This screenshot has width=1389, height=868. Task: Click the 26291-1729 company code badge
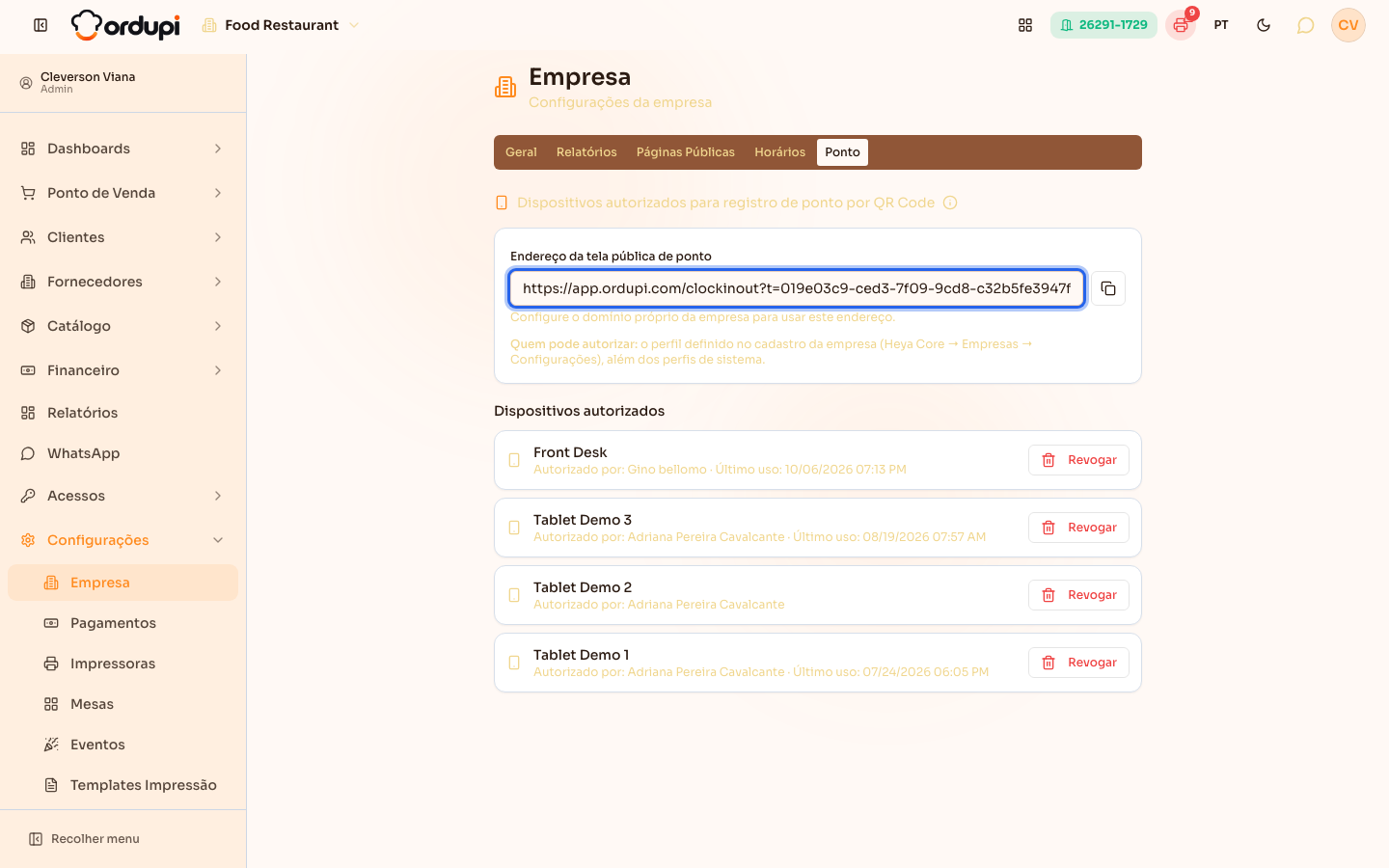coord(1103,25)
